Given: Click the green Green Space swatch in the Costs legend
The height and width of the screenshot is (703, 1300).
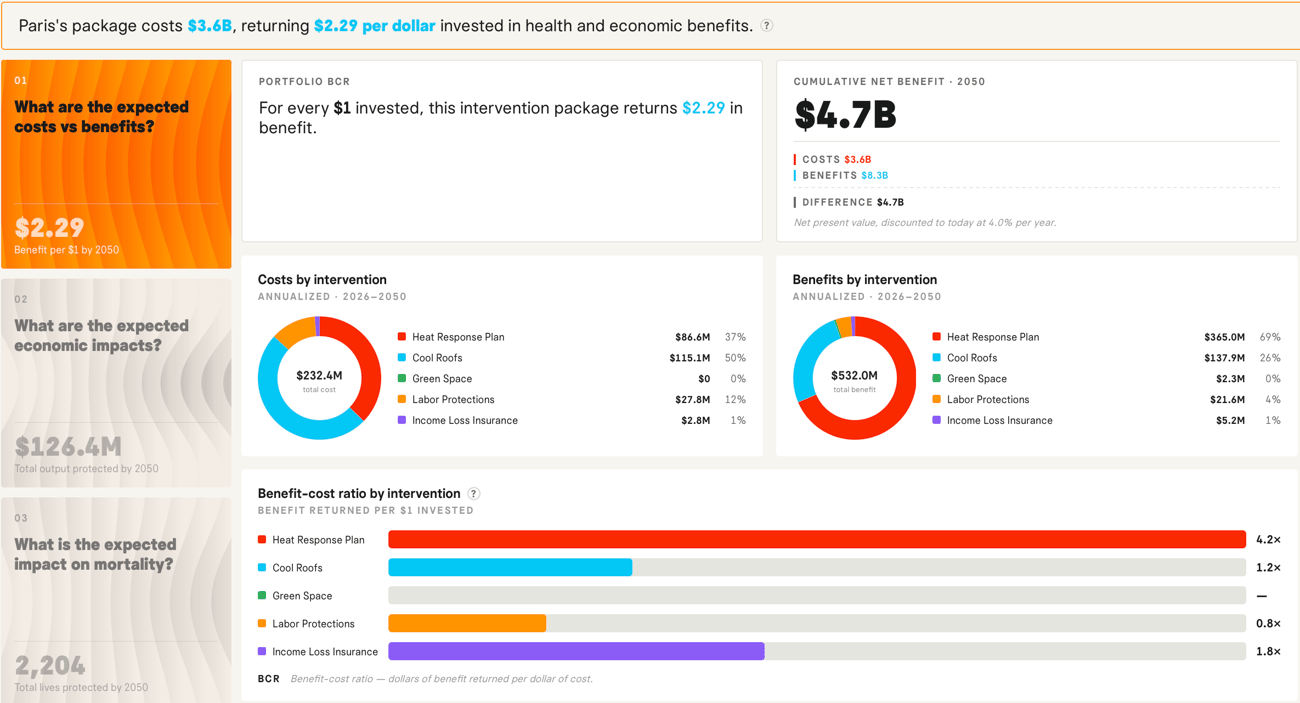Looking at the screenshot, I should pyautogui.click(x=402, y=379).
